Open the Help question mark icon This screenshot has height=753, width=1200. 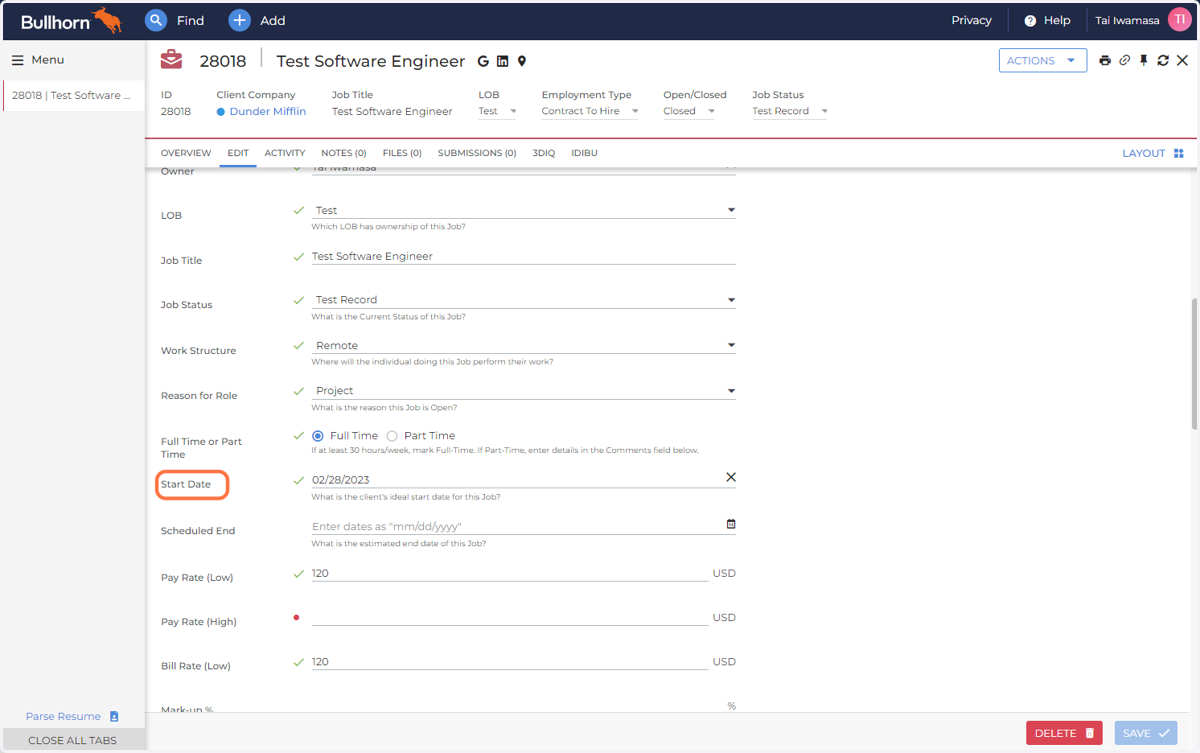[1030, 20]
